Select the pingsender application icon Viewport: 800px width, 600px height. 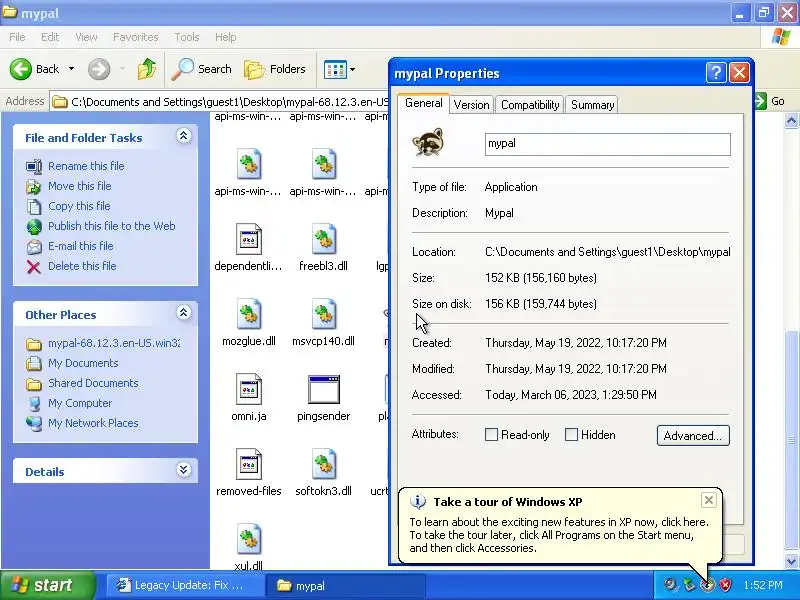point(323,389)
